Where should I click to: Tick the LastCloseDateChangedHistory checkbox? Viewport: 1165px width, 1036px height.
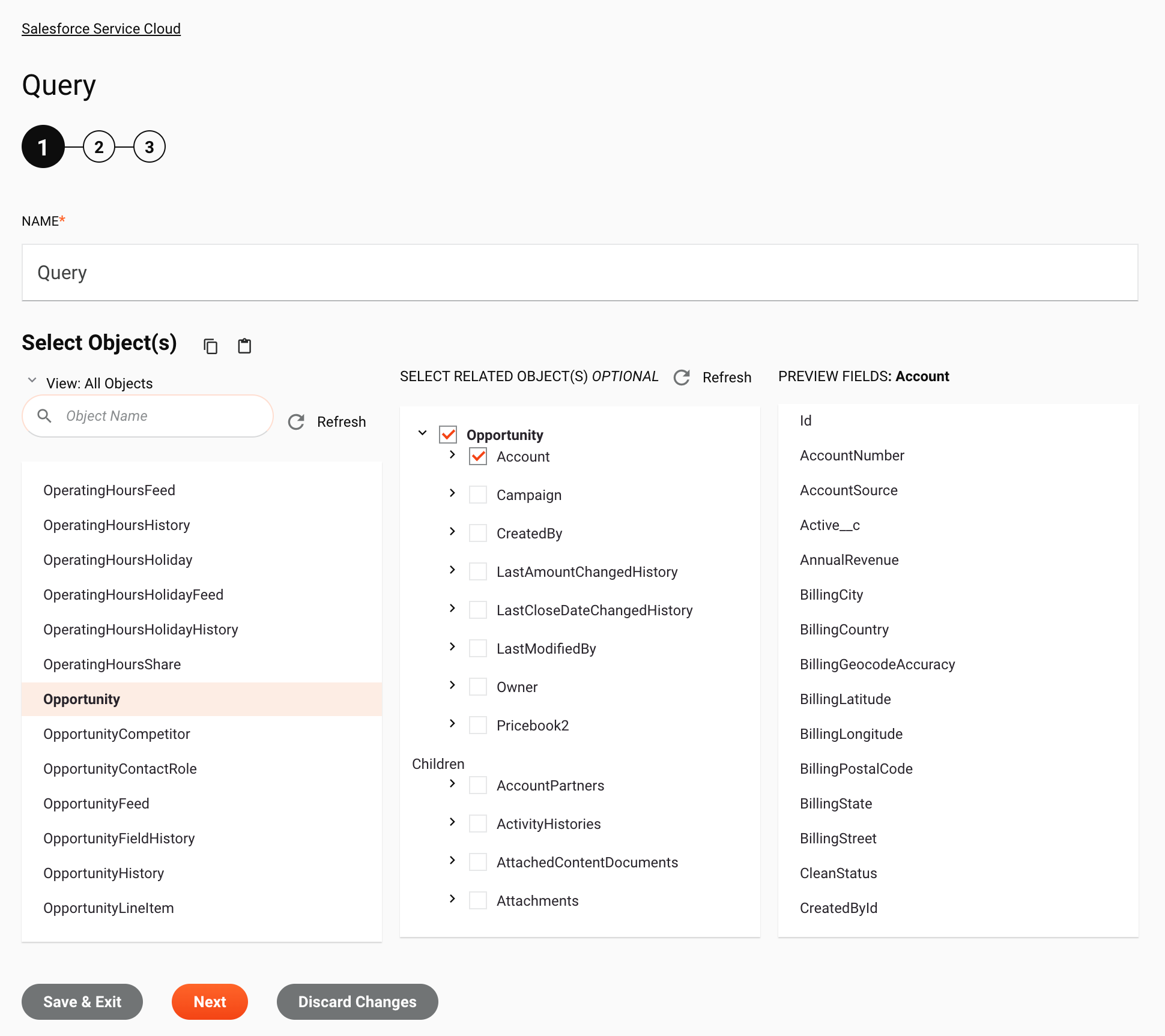pos(478,610)
